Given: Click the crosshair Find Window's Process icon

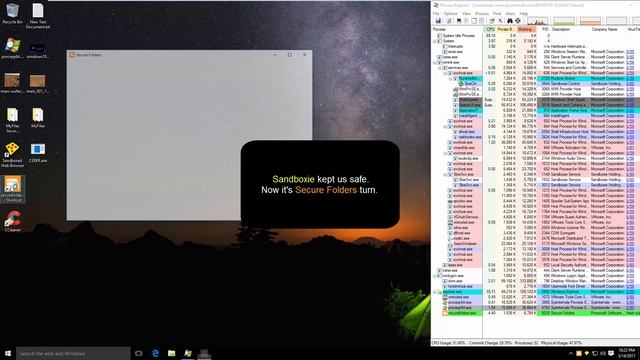Looking at the screenshot, I should (x=518, y=21).
